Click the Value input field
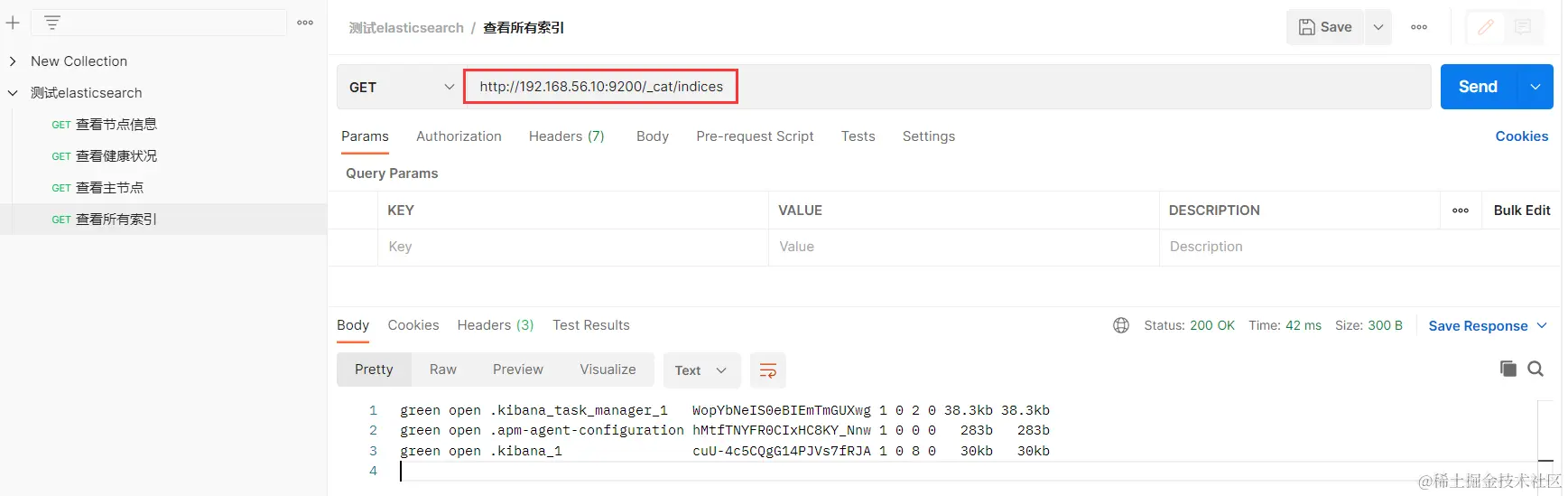Image resolution: width=1568 pixels, height=496 pixels. [963, 247]
